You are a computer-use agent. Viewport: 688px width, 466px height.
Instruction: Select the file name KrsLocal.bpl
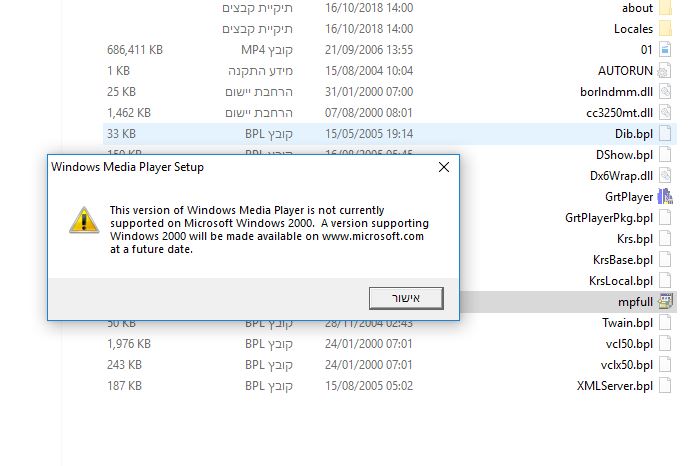621,281
